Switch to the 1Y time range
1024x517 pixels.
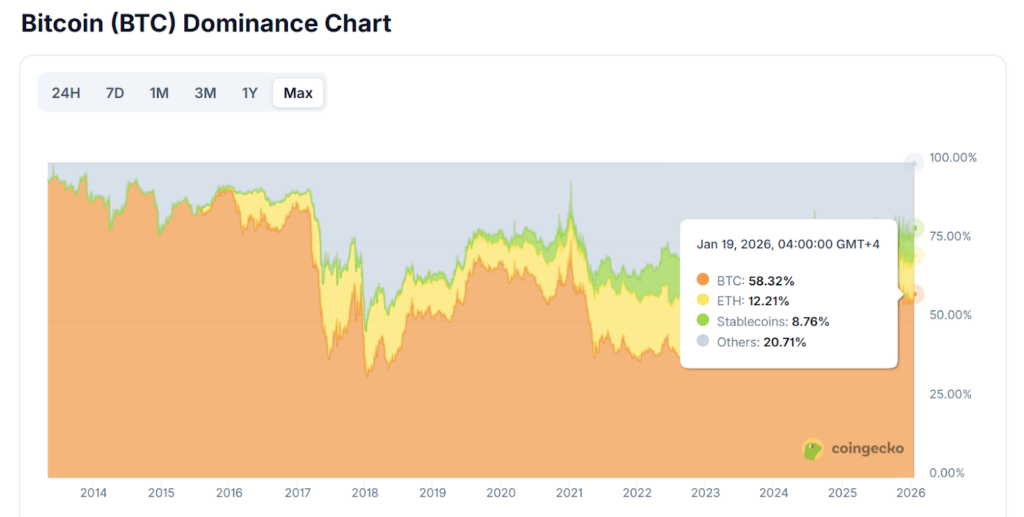(x=250, y=93)
